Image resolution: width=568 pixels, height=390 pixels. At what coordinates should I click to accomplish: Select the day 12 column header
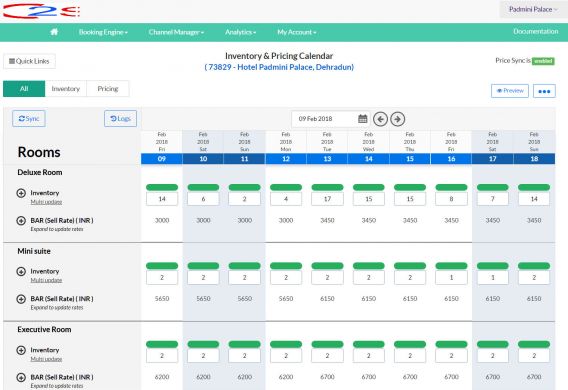pyautogui.click(x=286, y=159)
